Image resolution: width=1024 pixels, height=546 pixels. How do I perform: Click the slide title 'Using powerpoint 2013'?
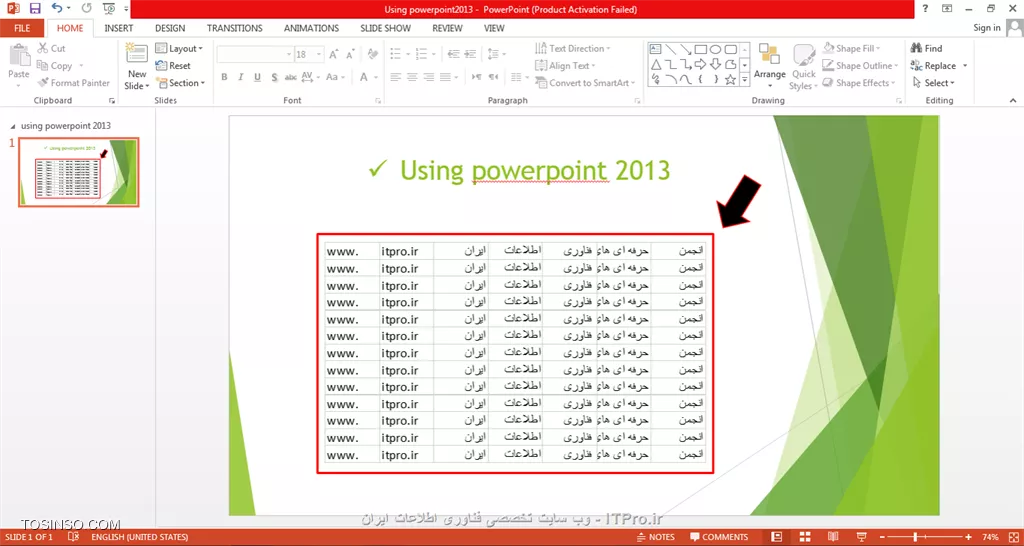pos(535,170)
